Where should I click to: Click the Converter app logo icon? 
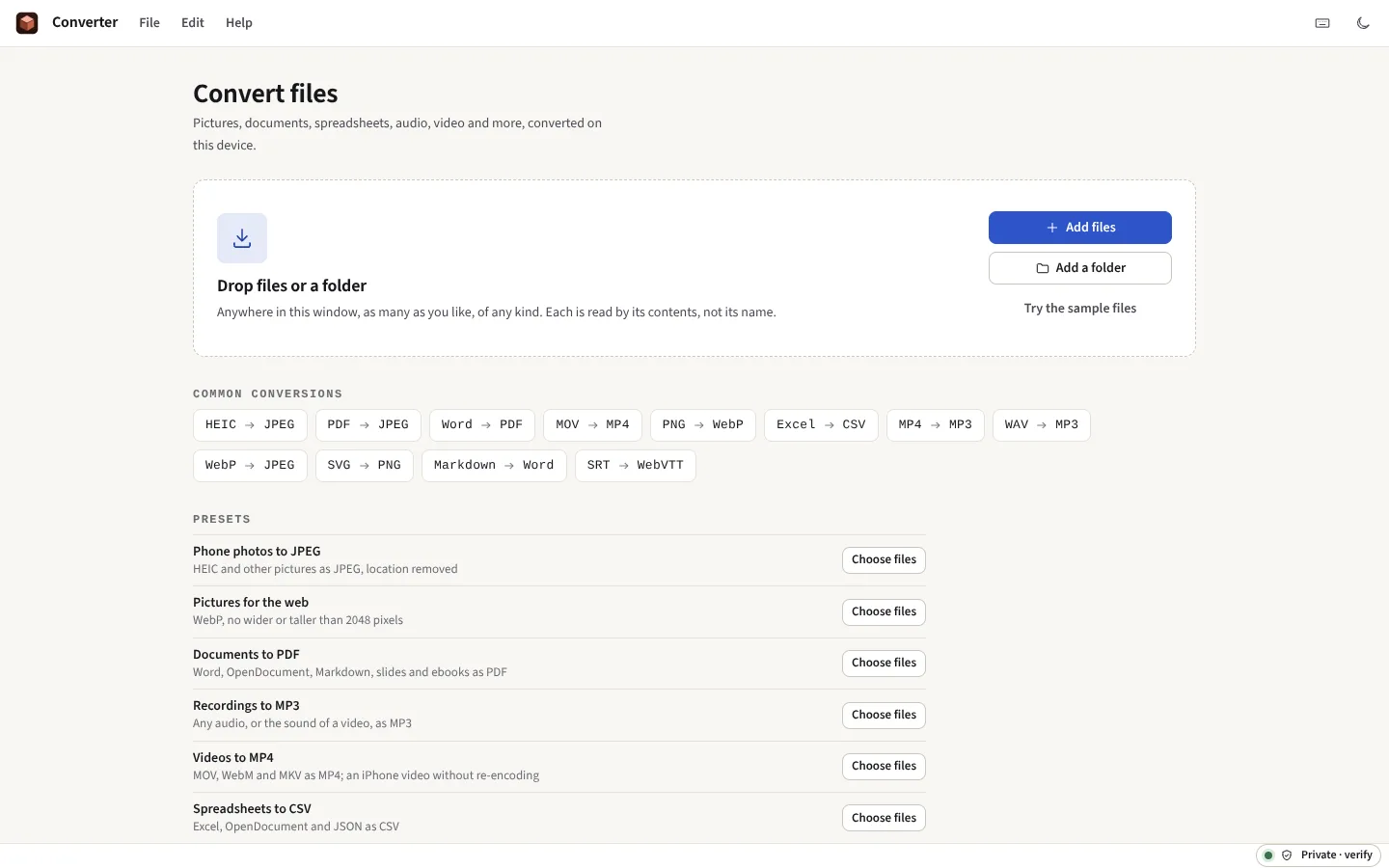(x=27, y=23)
